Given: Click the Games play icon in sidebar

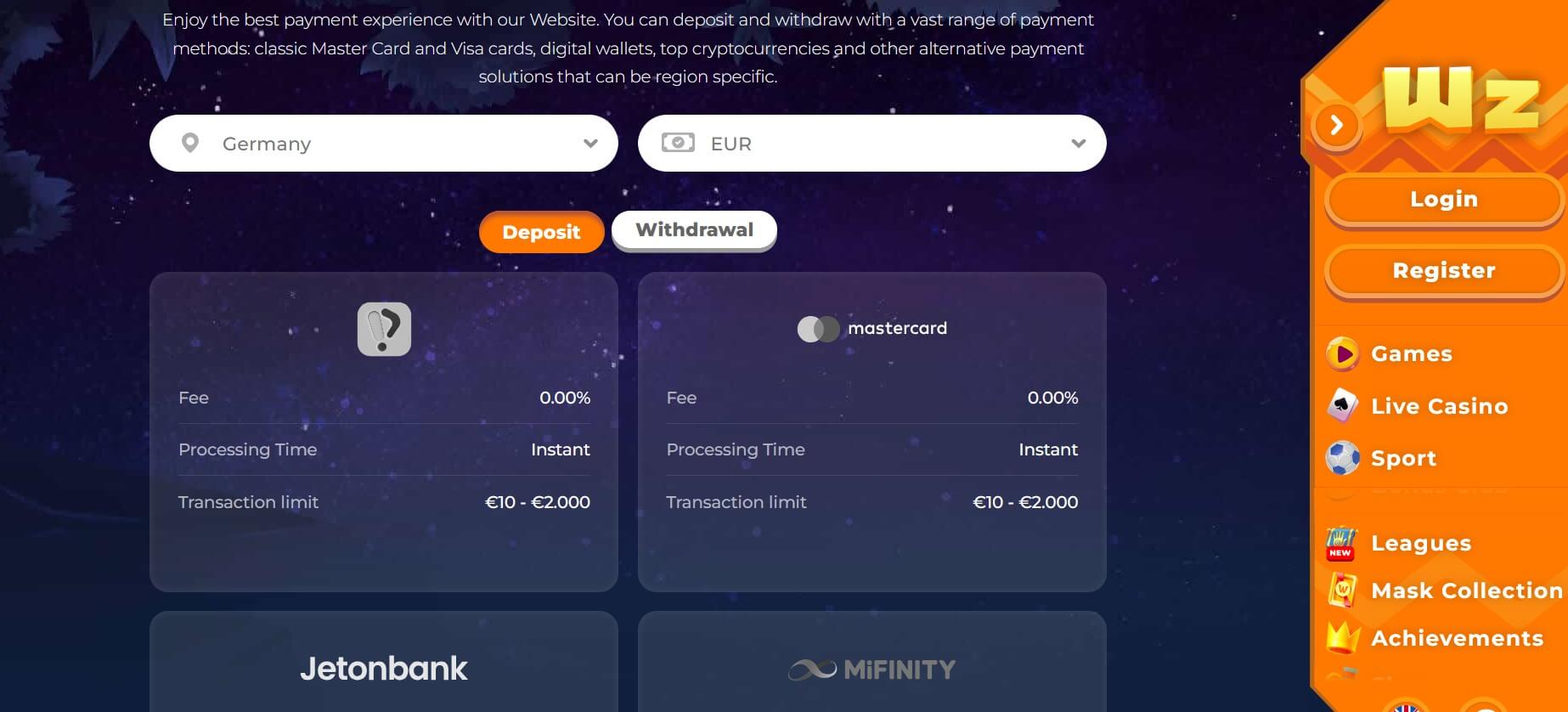Looking at the screenshot, I should click(x=1343, y=353).
